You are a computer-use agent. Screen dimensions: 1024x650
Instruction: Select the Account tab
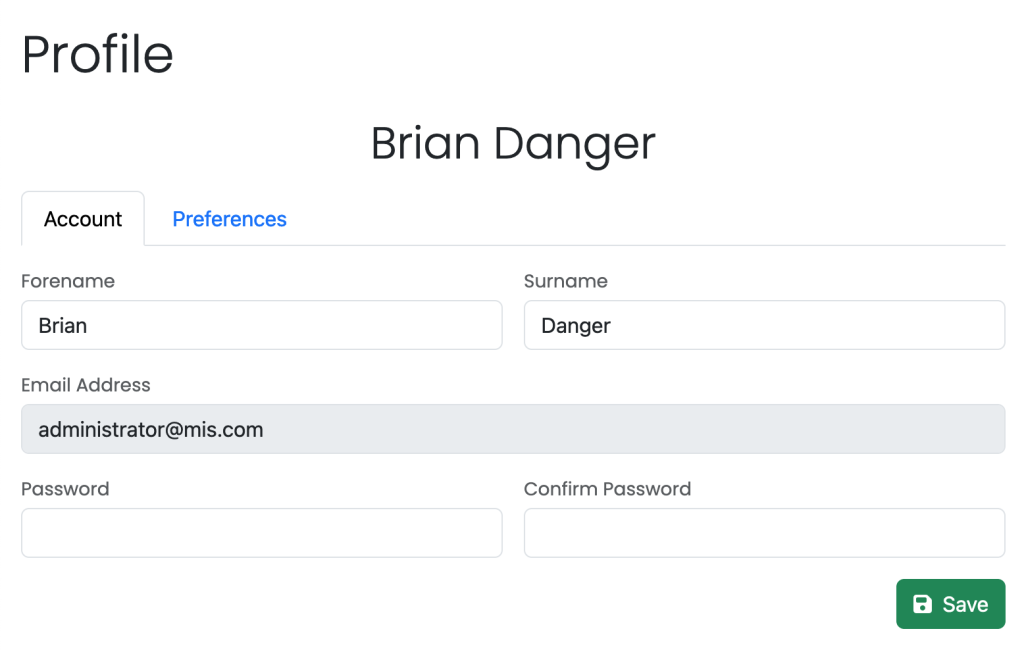pos(83,219)
